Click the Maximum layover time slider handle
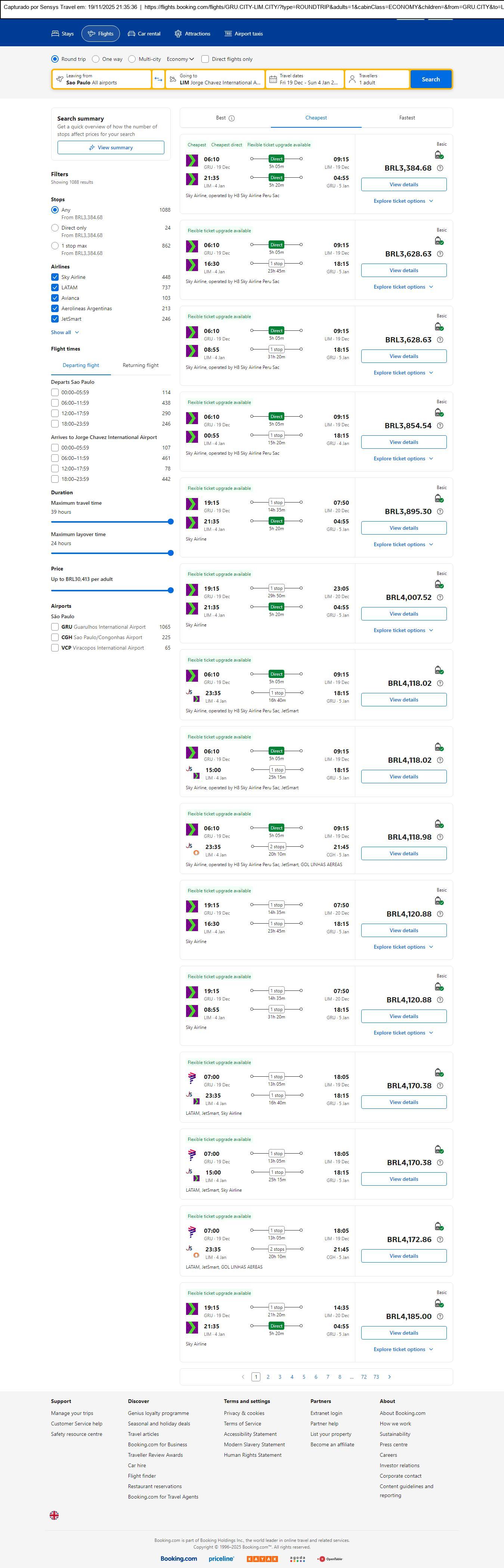 coord(171,553)
